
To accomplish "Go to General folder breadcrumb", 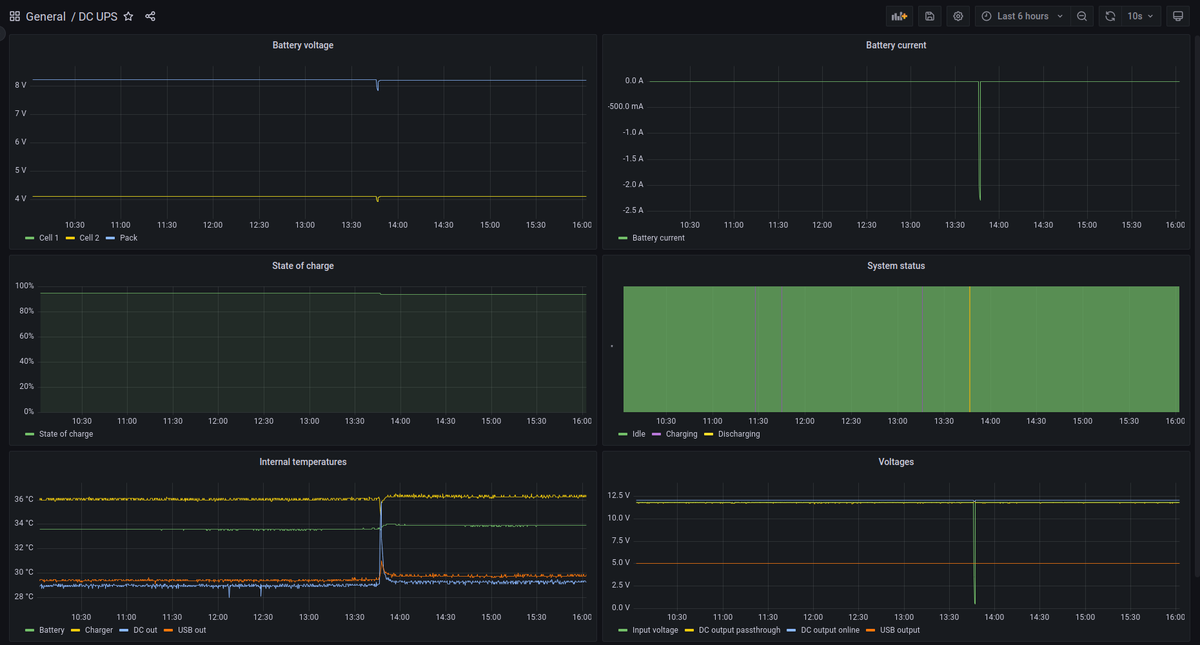I will [46, 16].
